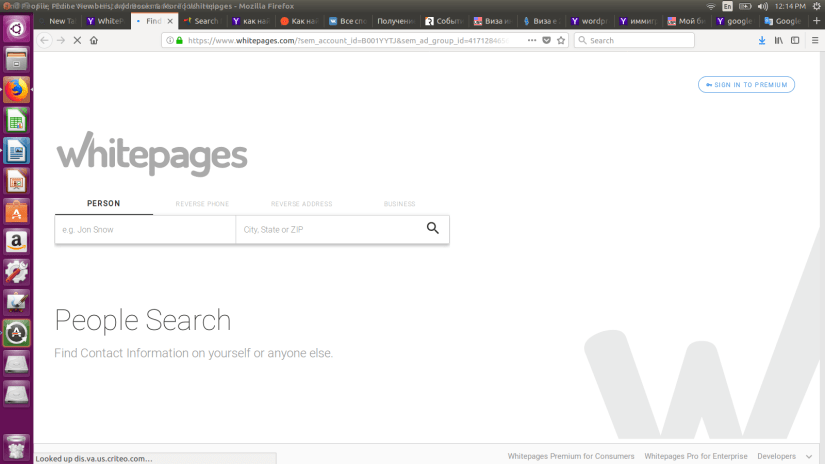Open System Settings gear-wrench icon
This screenshot has width=825, height=464.
click(16, 273)
